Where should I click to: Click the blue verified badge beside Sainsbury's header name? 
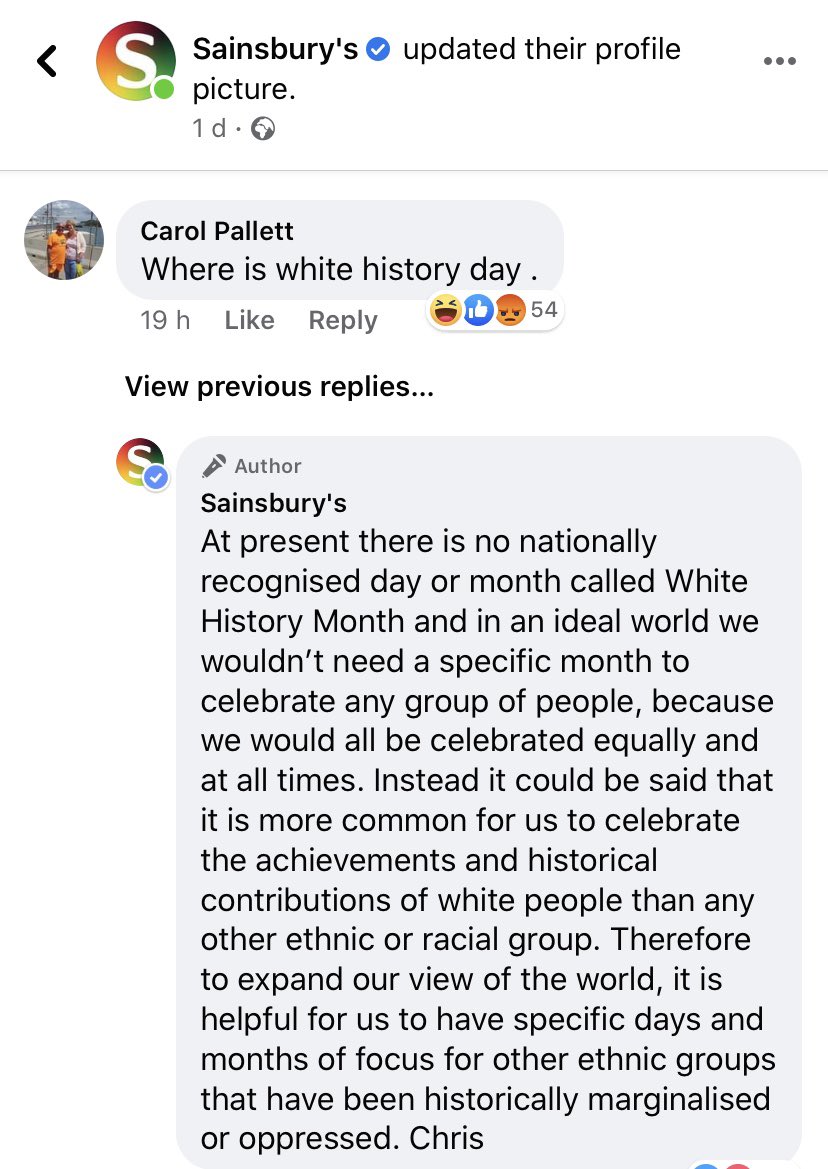coord(379,49)
